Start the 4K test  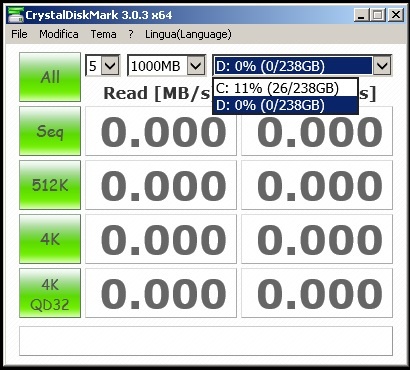click(x=50, y=239)
